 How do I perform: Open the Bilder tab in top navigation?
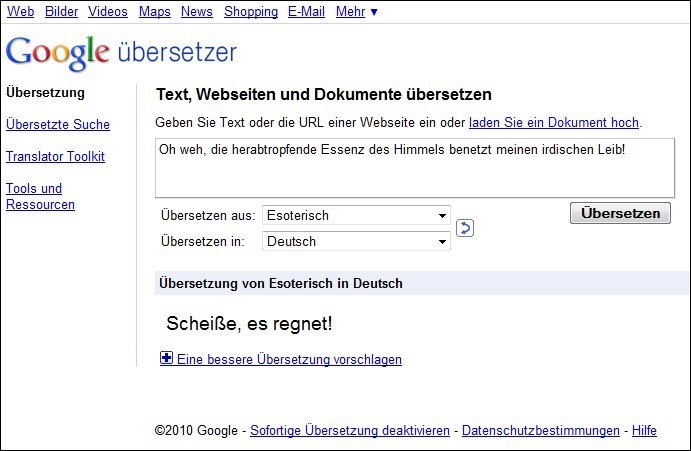[61, 12]
